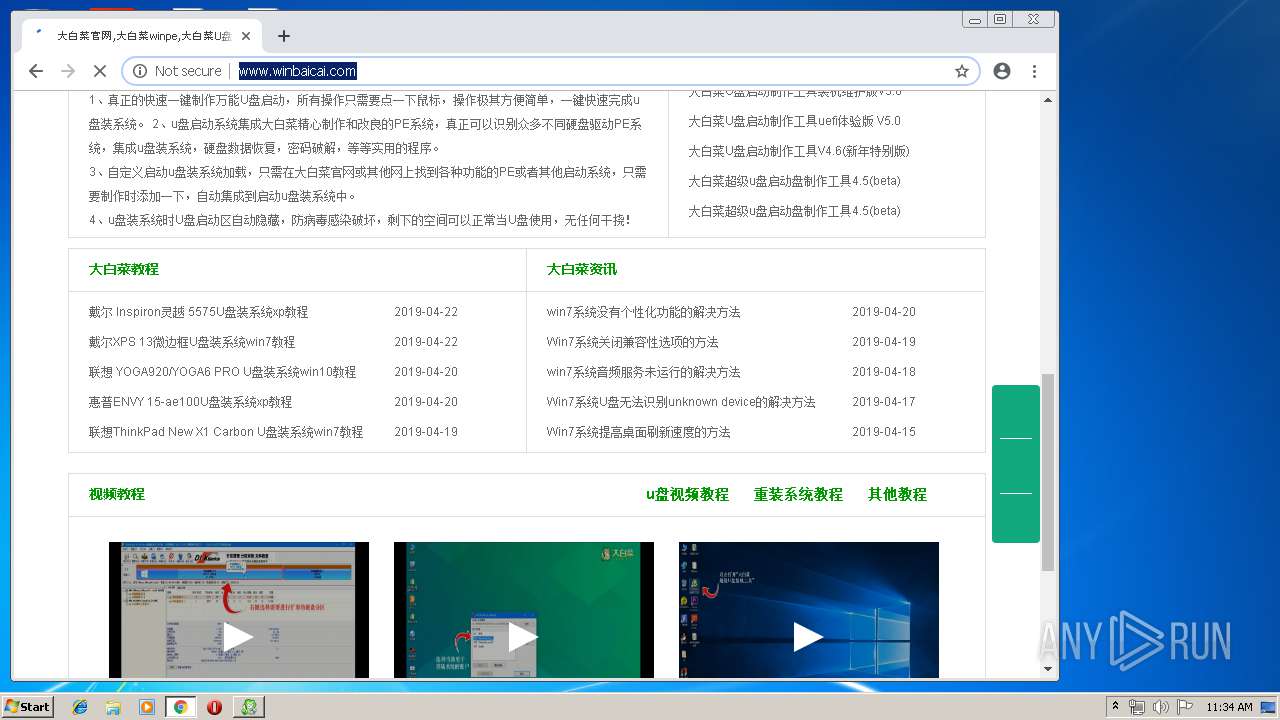Open the 视频教程 section heading
The width and height of the screenshot is (1280, 720).
[x=116, y=494]
